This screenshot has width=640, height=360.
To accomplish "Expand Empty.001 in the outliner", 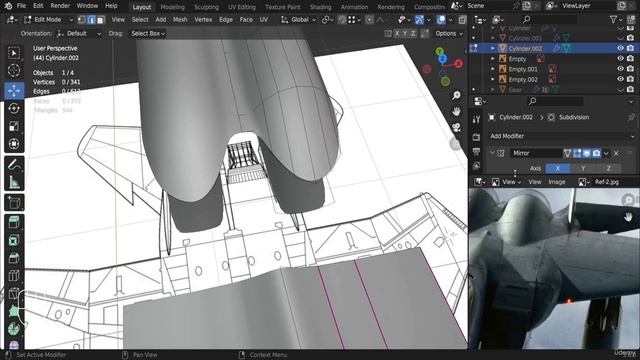I will (x=493, y=69).
